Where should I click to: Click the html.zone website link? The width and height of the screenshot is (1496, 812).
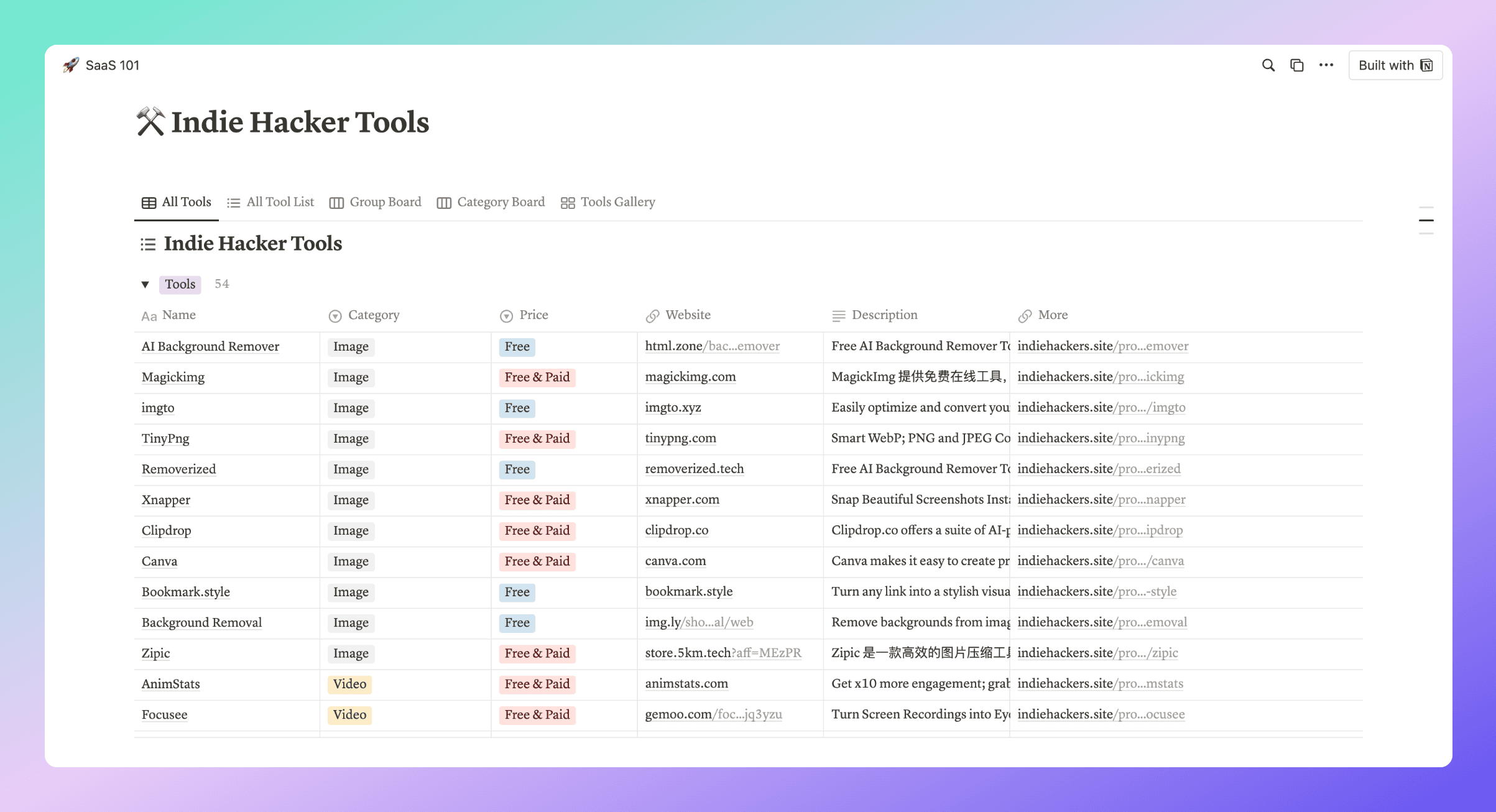(712, 346)
